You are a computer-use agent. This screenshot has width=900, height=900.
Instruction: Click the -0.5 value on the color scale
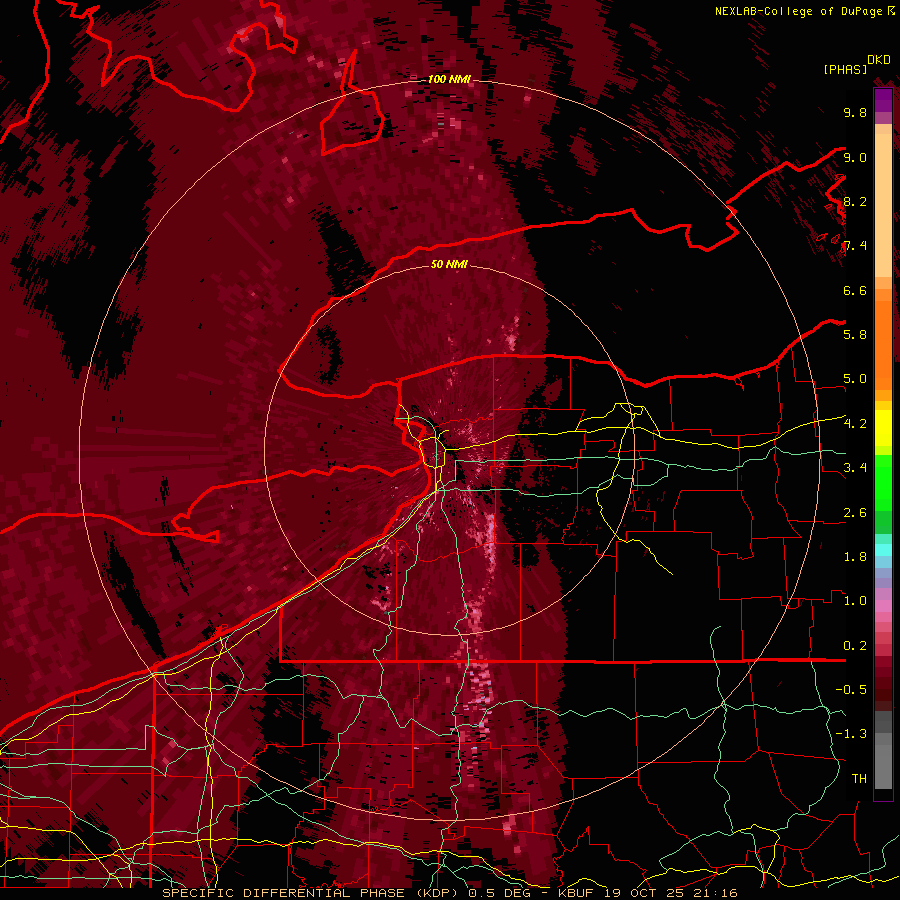coord(851,690)
